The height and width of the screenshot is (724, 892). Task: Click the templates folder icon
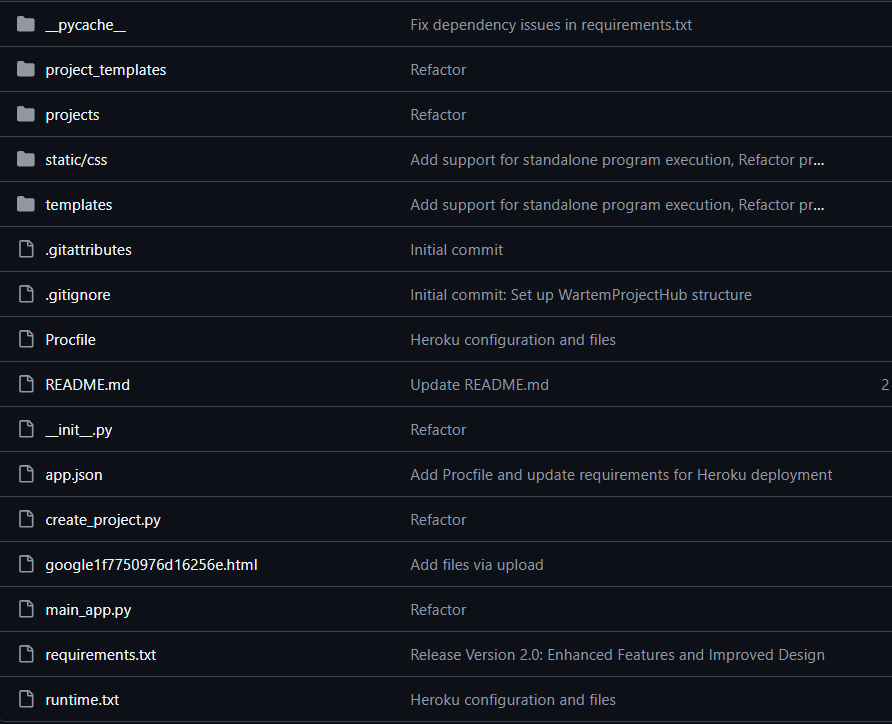pos(26,204)
